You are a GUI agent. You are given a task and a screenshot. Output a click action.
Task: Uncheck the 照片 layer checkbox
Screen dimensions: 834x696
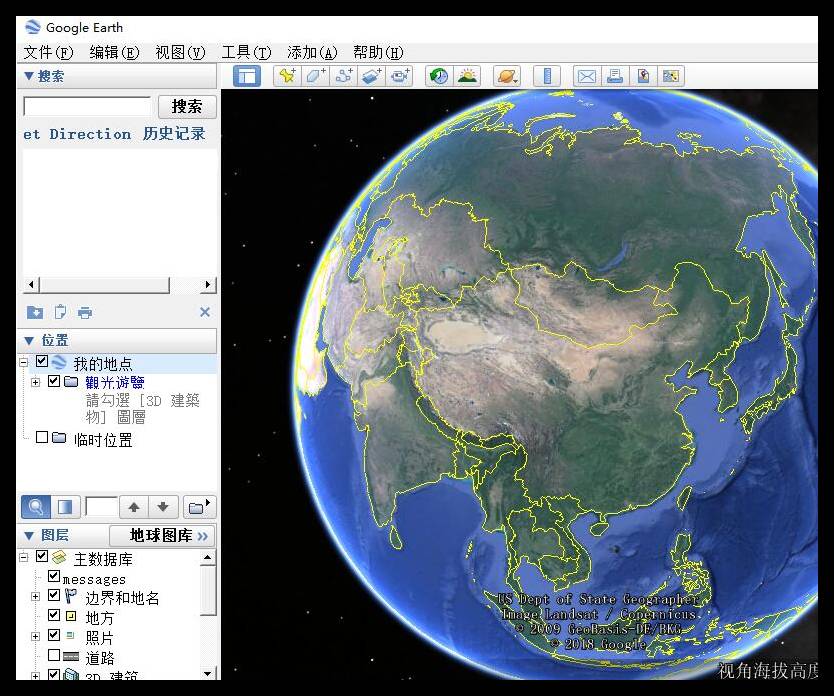click(54, 635)
